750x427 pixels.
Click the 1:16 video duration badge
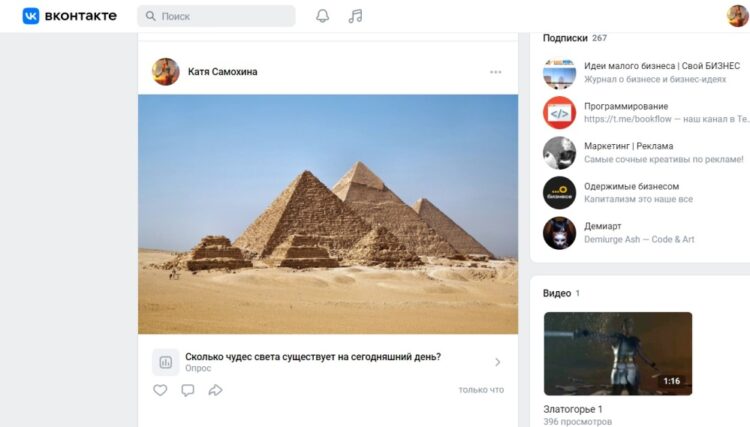(x=672, y=381)
